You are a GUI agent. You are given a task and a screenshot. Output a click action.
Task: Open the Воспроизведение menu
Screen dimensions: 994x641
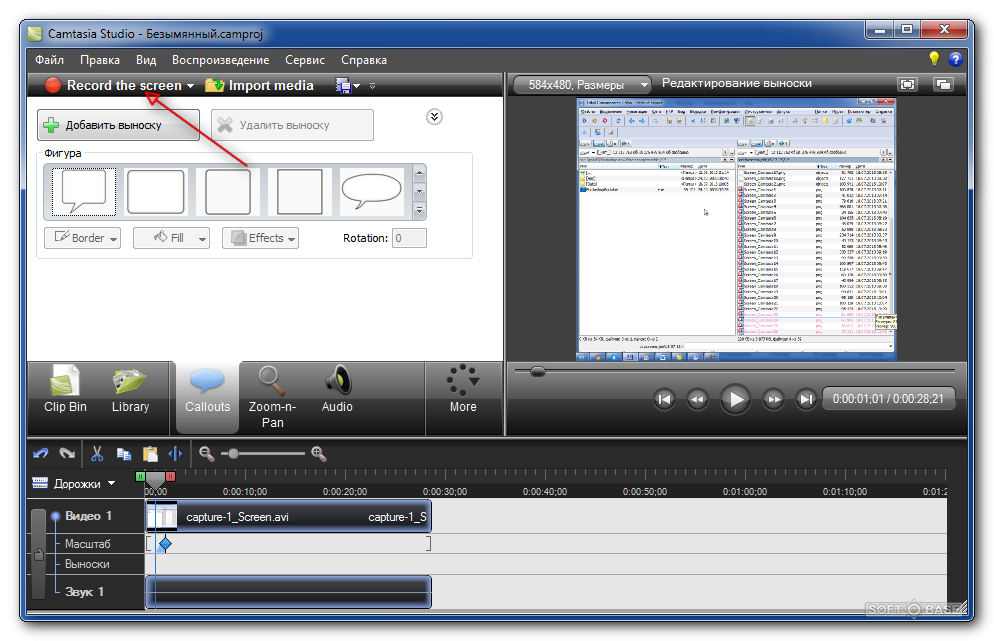(221, 60)
